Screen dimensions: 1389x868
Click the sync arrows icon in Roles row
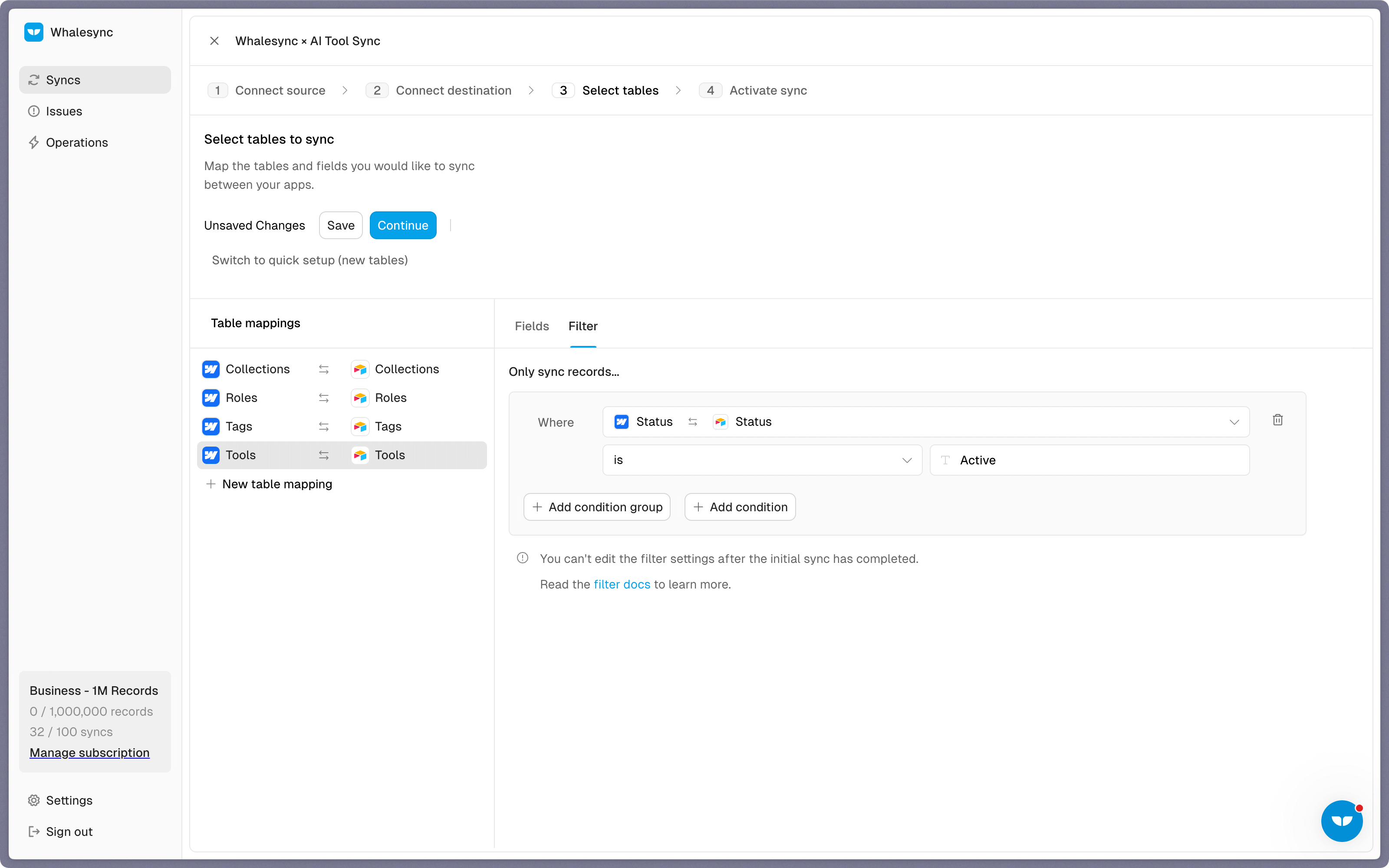[x=324, y=398]
